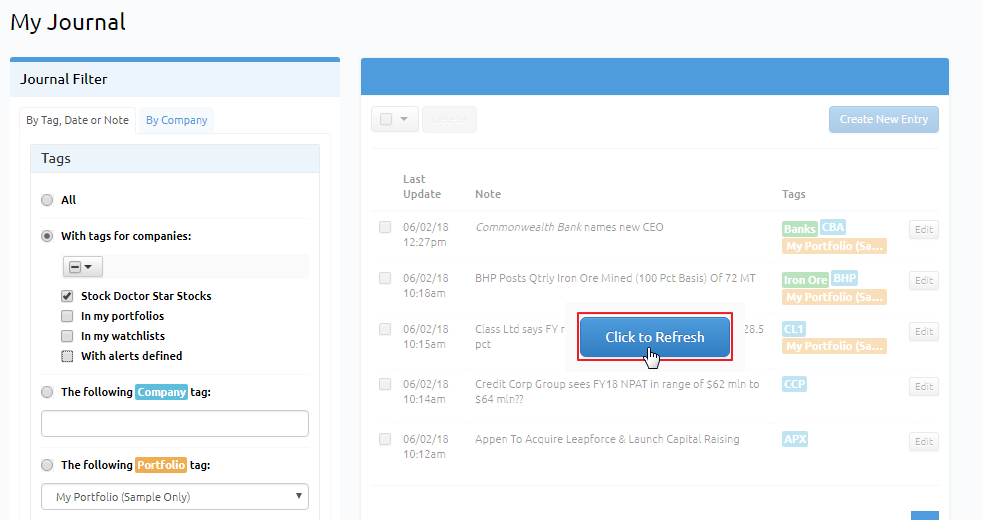
Task: Edit the Commonwealth Bank journal entry
Action: pyautogui.click(x=923, y=230)
